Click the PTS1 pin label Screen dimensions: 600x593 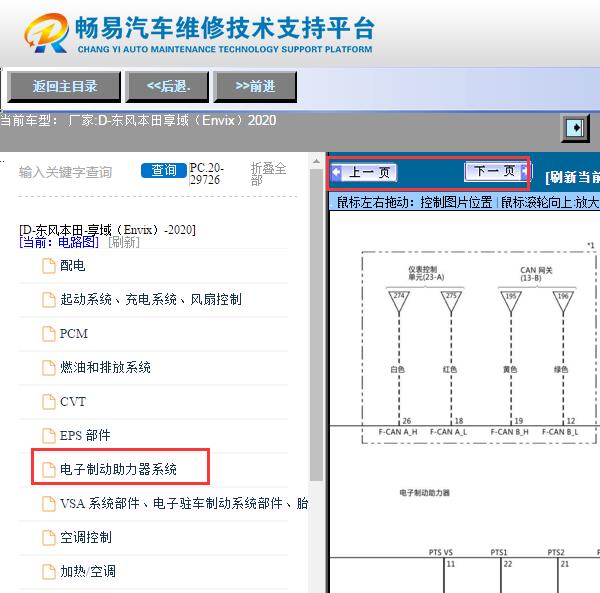click(499, 552)
